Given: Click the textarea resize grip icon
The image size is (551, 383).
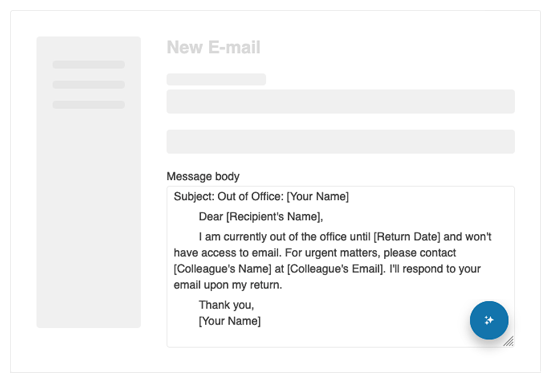Looking at the screenshot, I should pyautogui.click(x=508, y=341).
